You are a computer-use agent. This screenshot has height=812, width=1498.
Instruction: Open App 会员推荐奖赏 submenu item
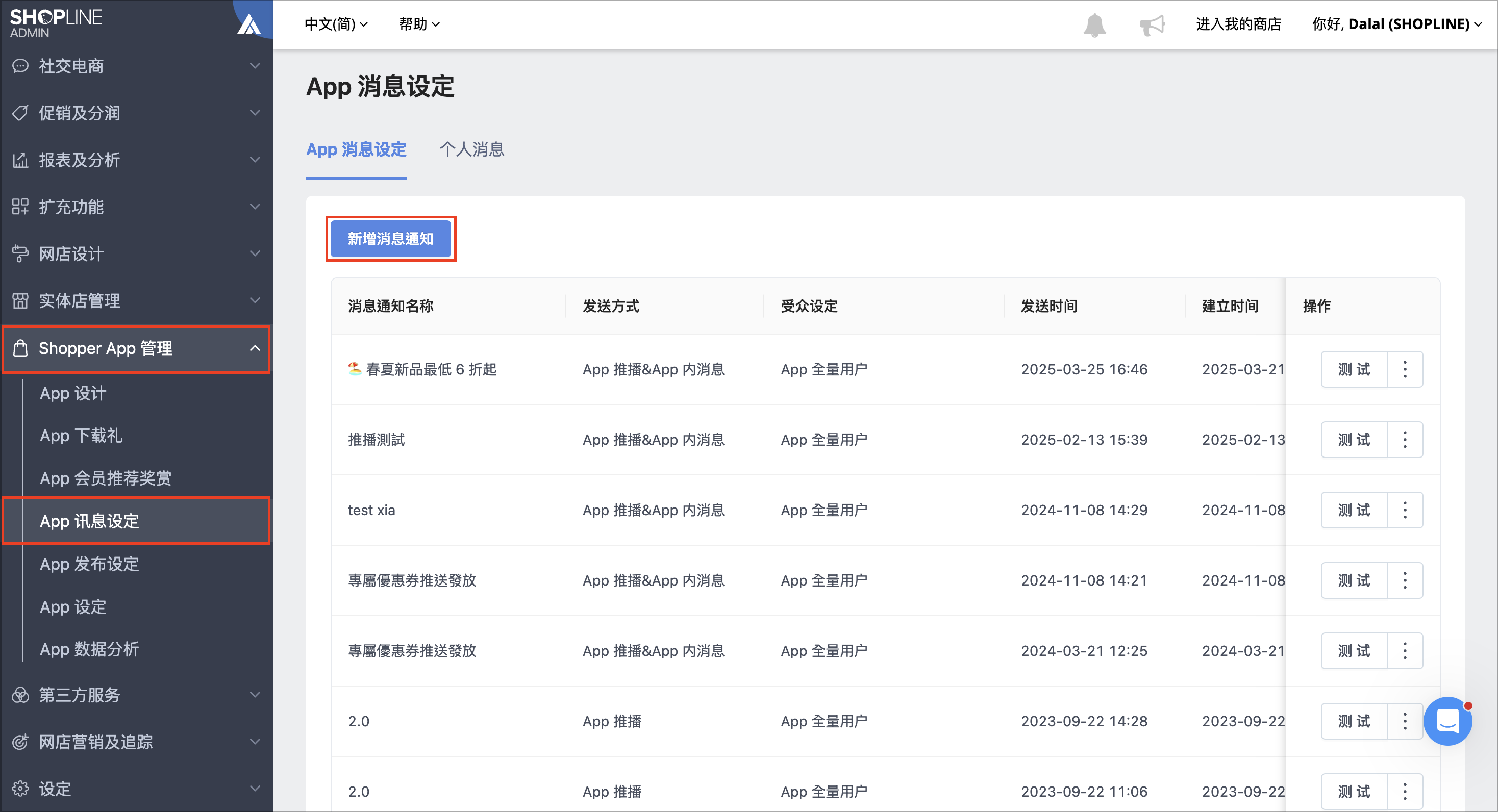[106, 479]
